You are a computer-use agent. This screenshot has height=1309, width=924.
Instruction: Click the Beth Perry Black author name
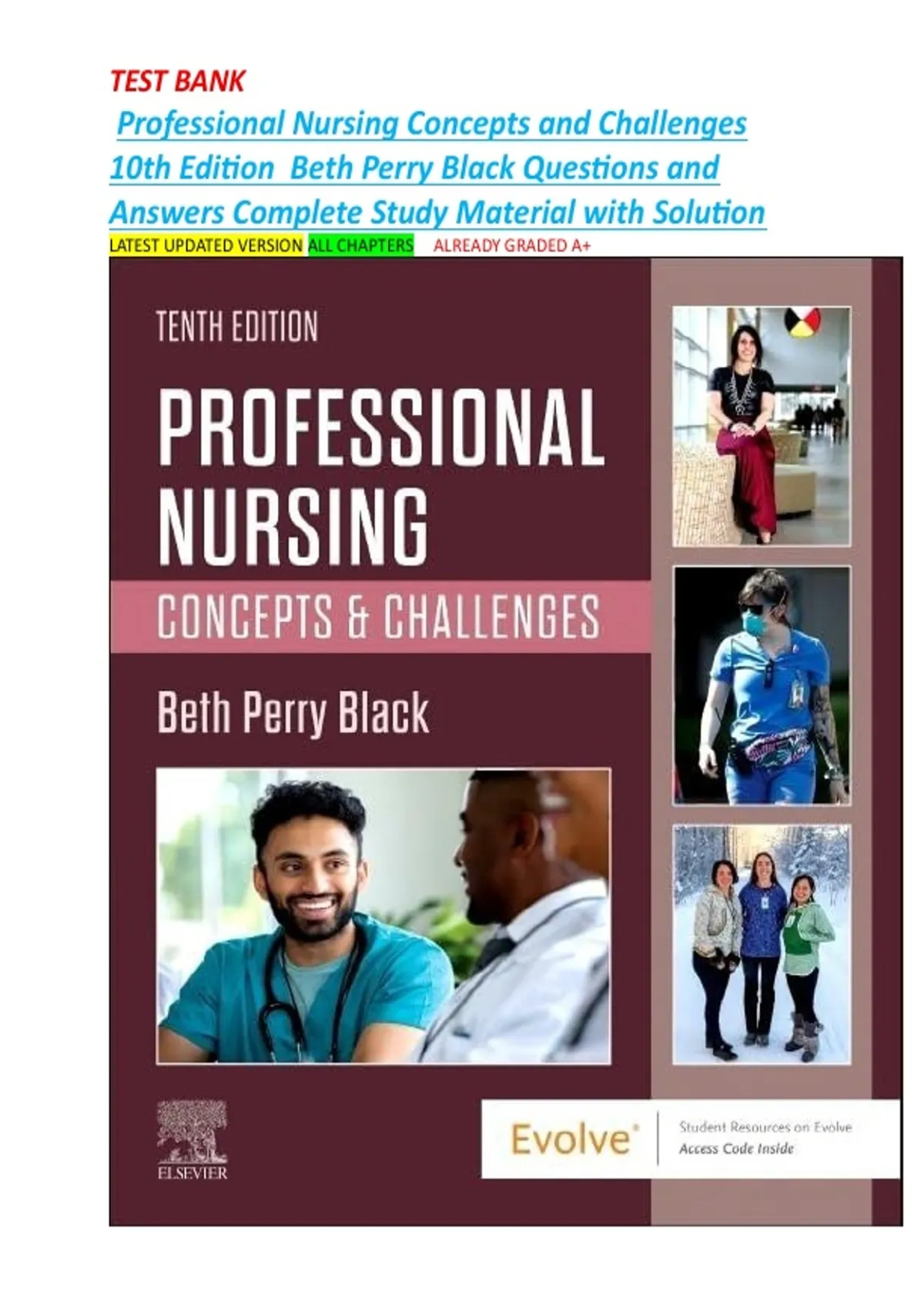pos(293,714)
